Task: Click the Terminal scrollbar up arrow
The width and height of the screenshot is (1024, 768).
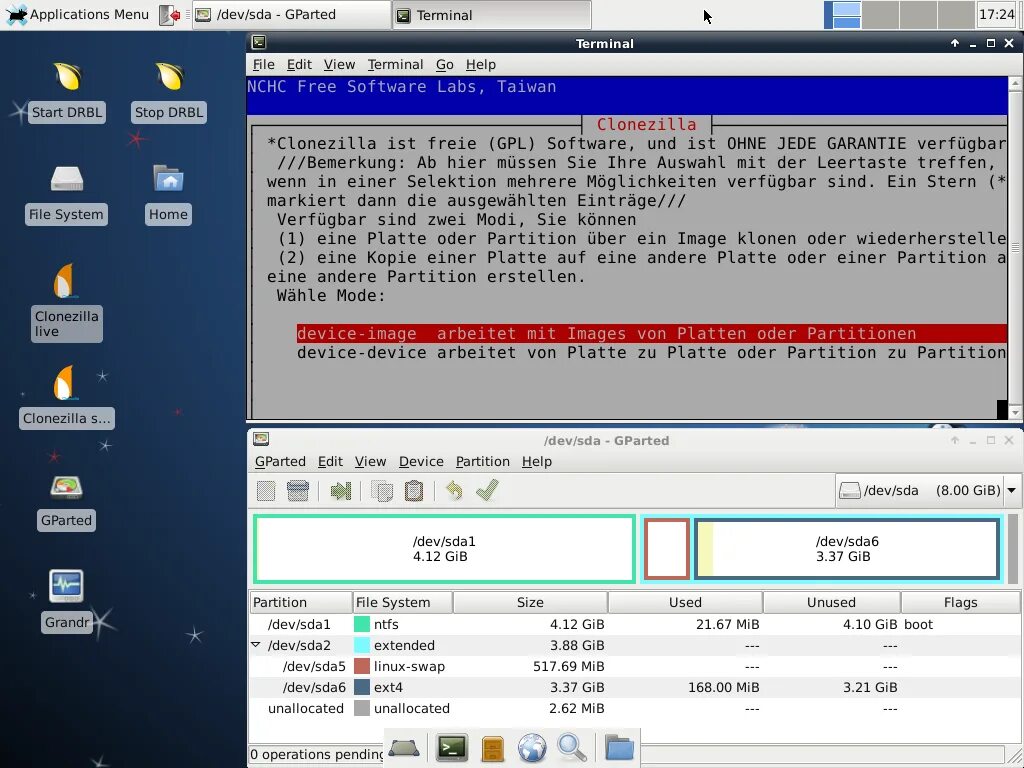Action: 1015,84
